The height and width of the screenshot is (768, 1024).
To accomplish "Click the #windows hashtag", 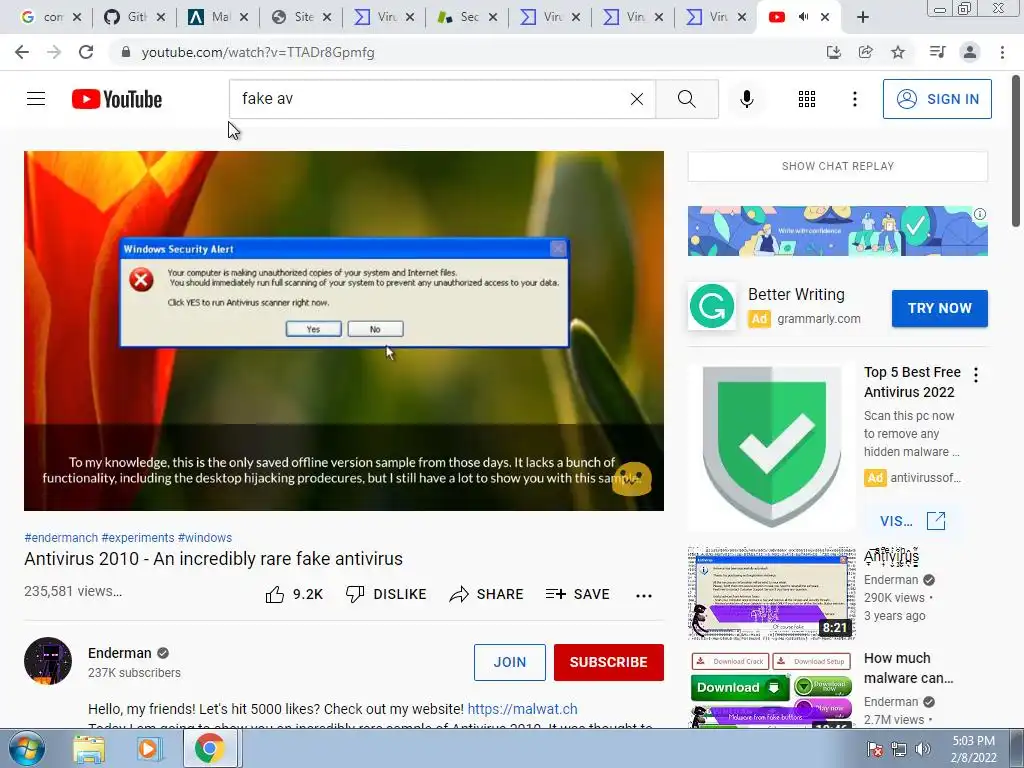I will click(204, 537).
